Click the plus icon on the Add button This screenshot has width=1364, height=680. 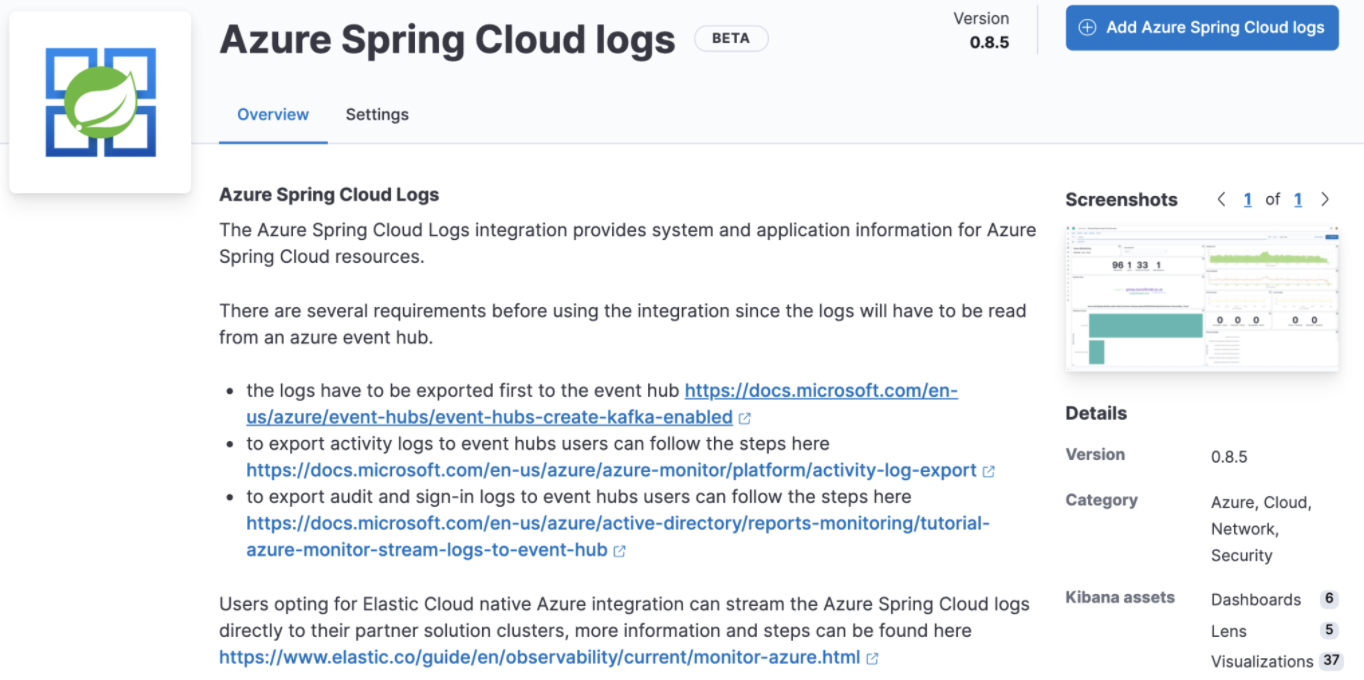[1087, 28]
